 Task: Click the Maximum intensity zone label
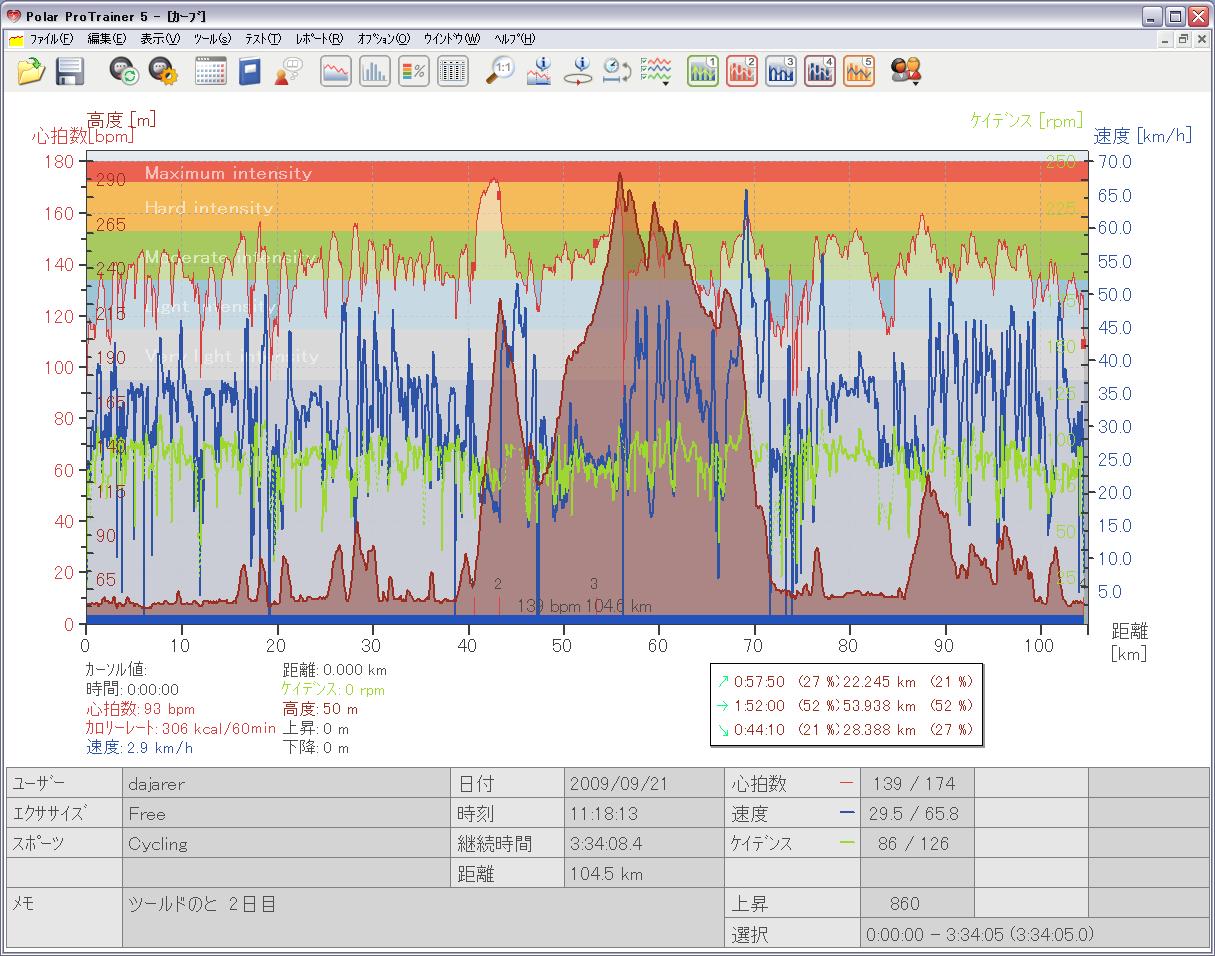click(x=228, y=173)
